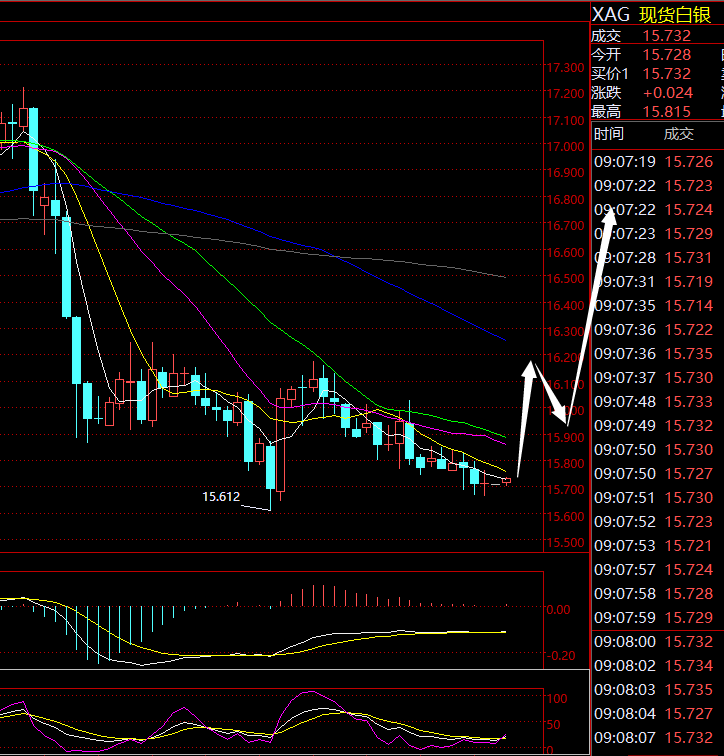The image size is (724, 756).
Task: Click the 50 level on oscillator axis
Action: tap(554, 725)
